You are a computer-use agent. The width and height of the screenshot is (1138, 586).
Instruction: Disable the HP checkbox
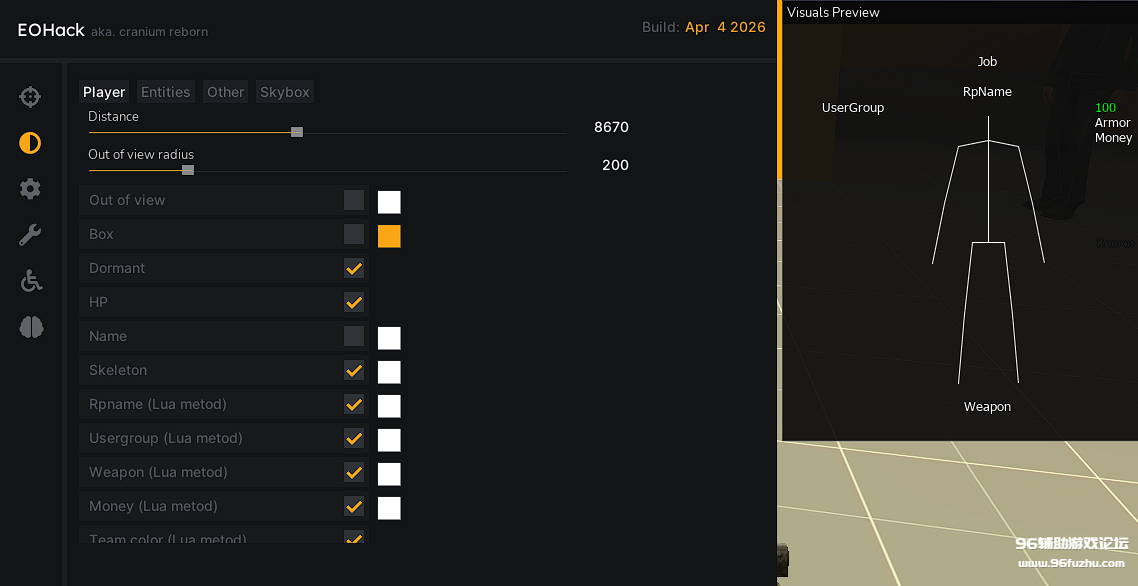[354, 302]
